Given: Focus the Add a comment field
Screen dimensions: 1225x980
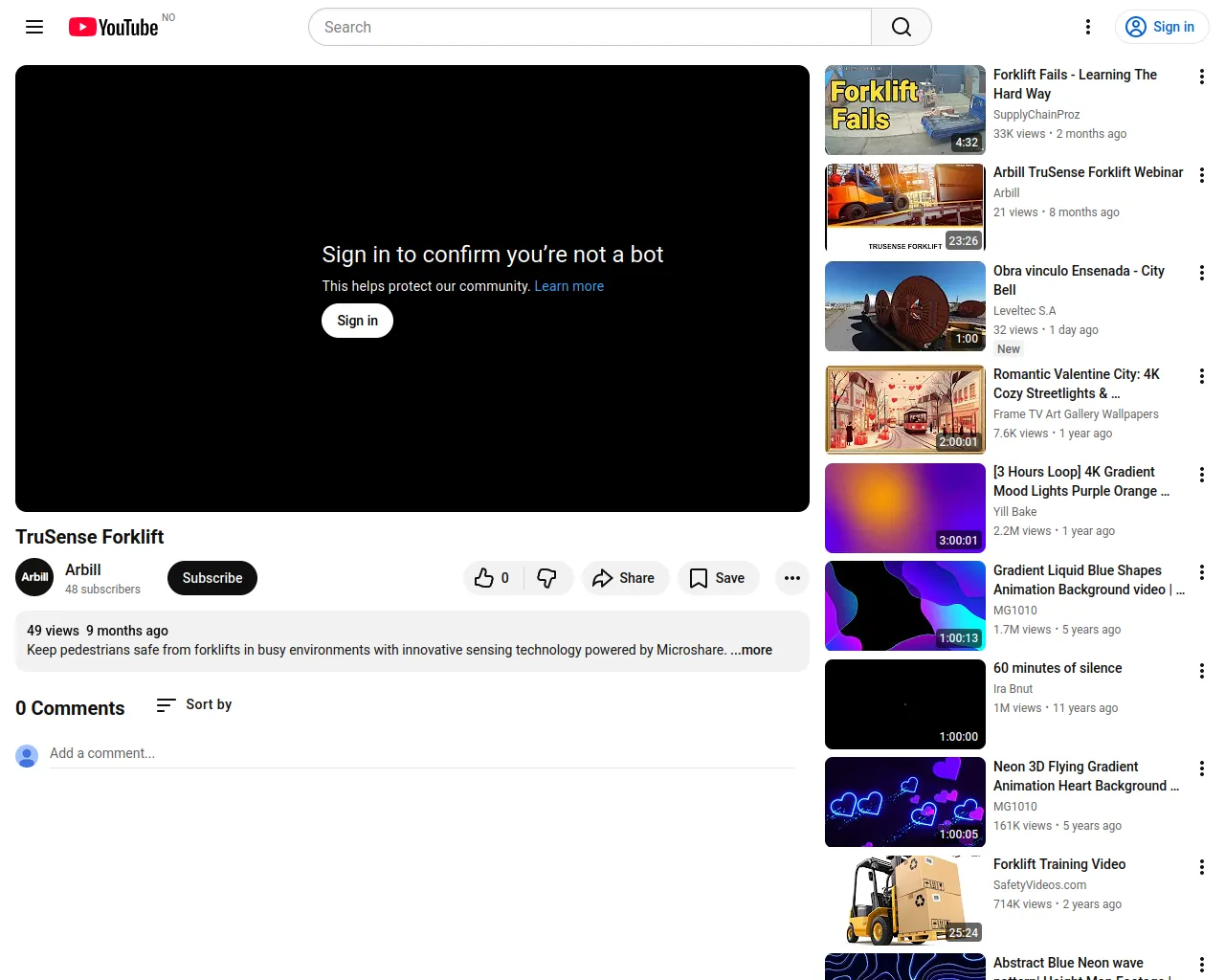Looking at the screenshot, I should tap(421, 753).
